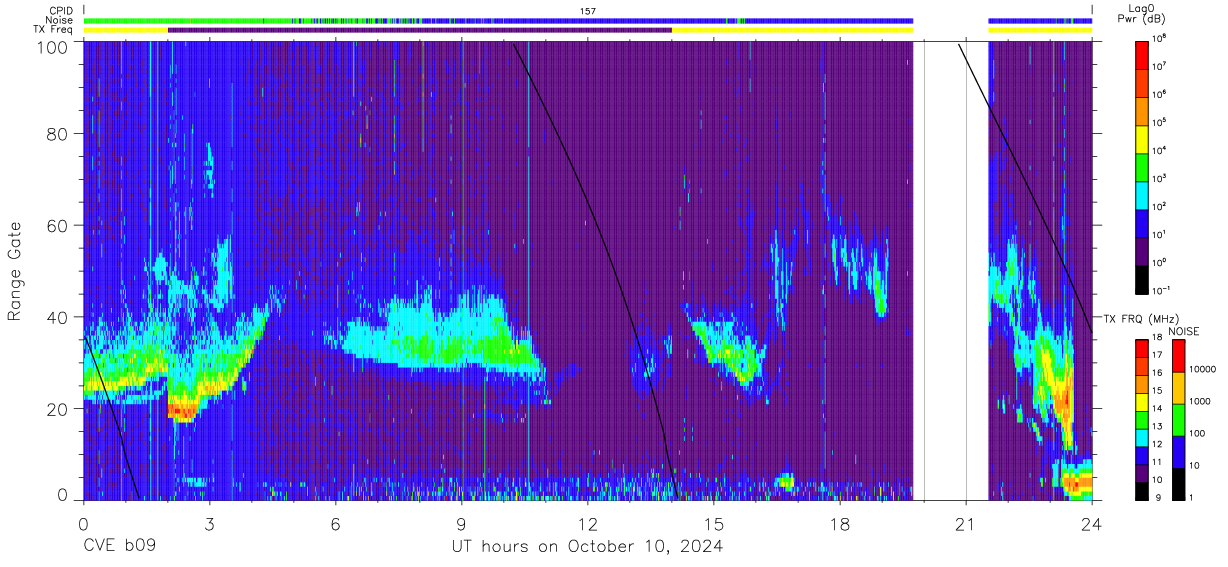
Task: Click the purple segment of the TX Freq bar
Action: [x=420, y=30]
